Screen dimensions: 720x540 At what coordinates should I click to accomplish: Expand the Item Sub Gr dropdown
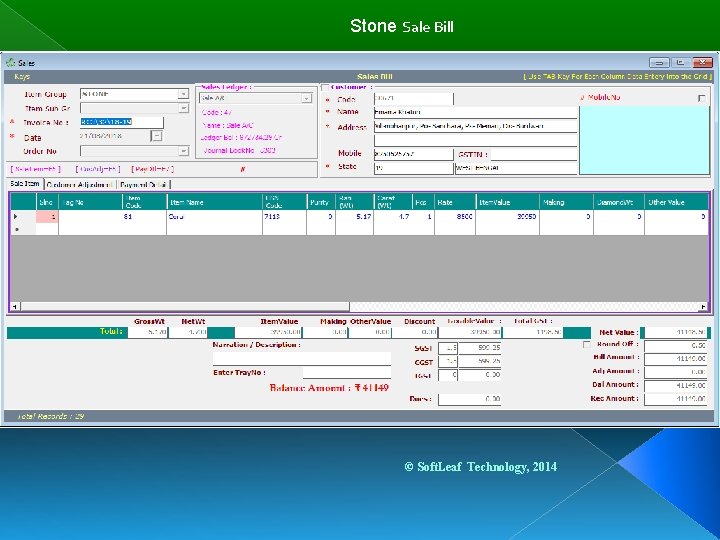coord(183,108)
